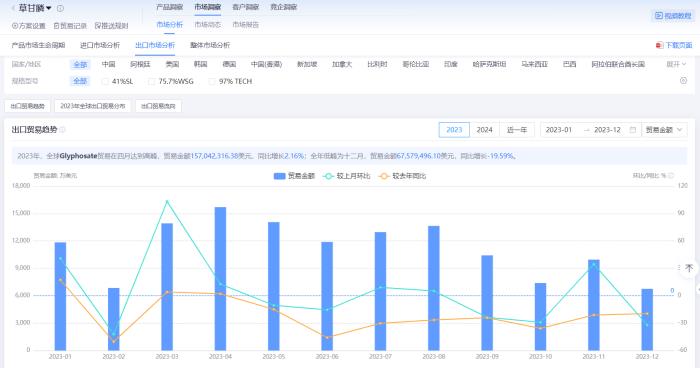The height and width of the screenshot is (368, 700).
Task: Select the 近一年 period option
Action: pos(517,130)
